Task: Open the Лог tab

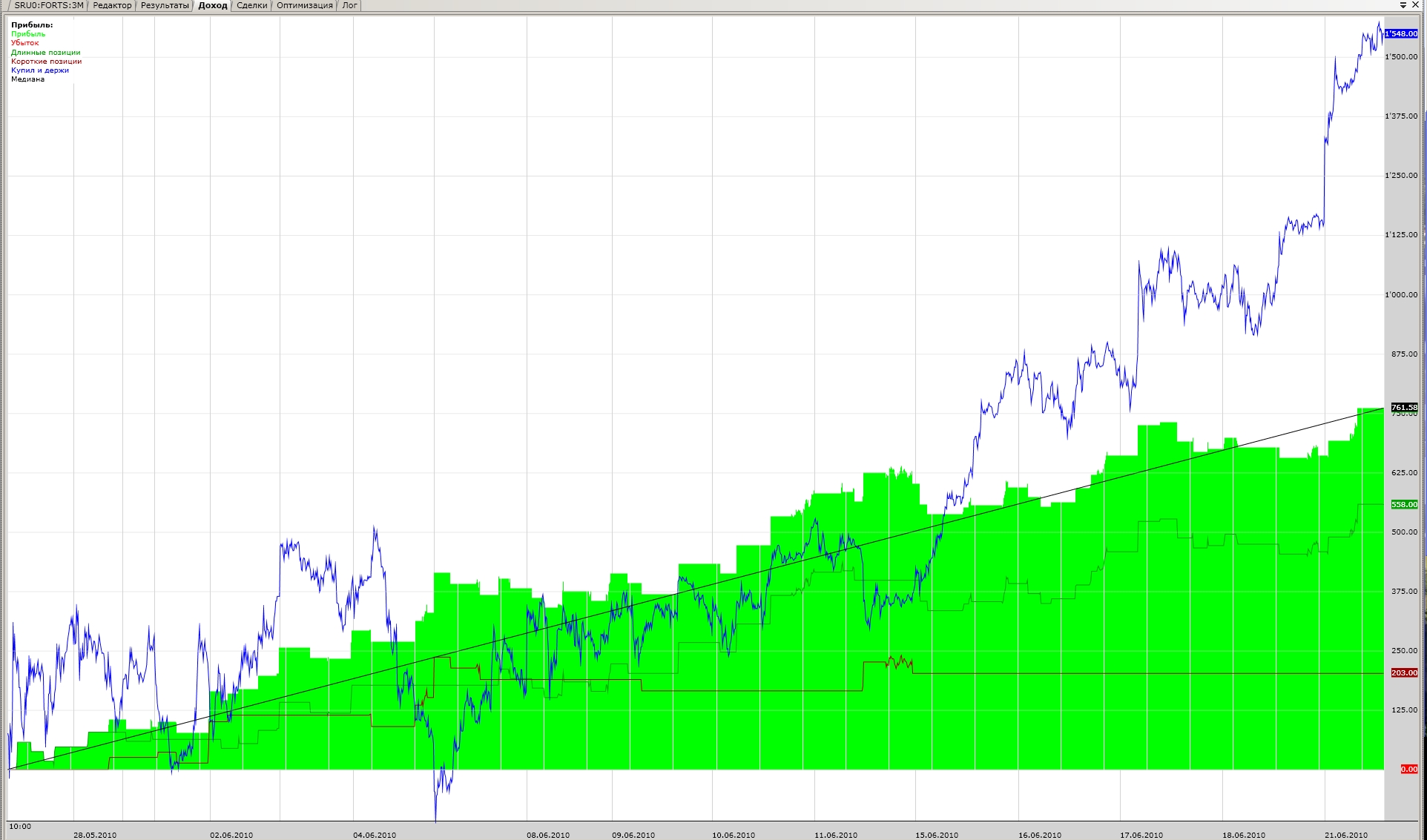Action: pos(349,5)
